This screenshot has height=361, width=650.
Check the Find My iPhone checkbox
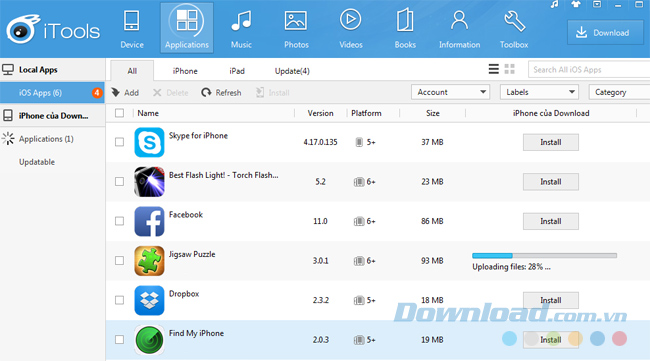click(x=119, y=340)
